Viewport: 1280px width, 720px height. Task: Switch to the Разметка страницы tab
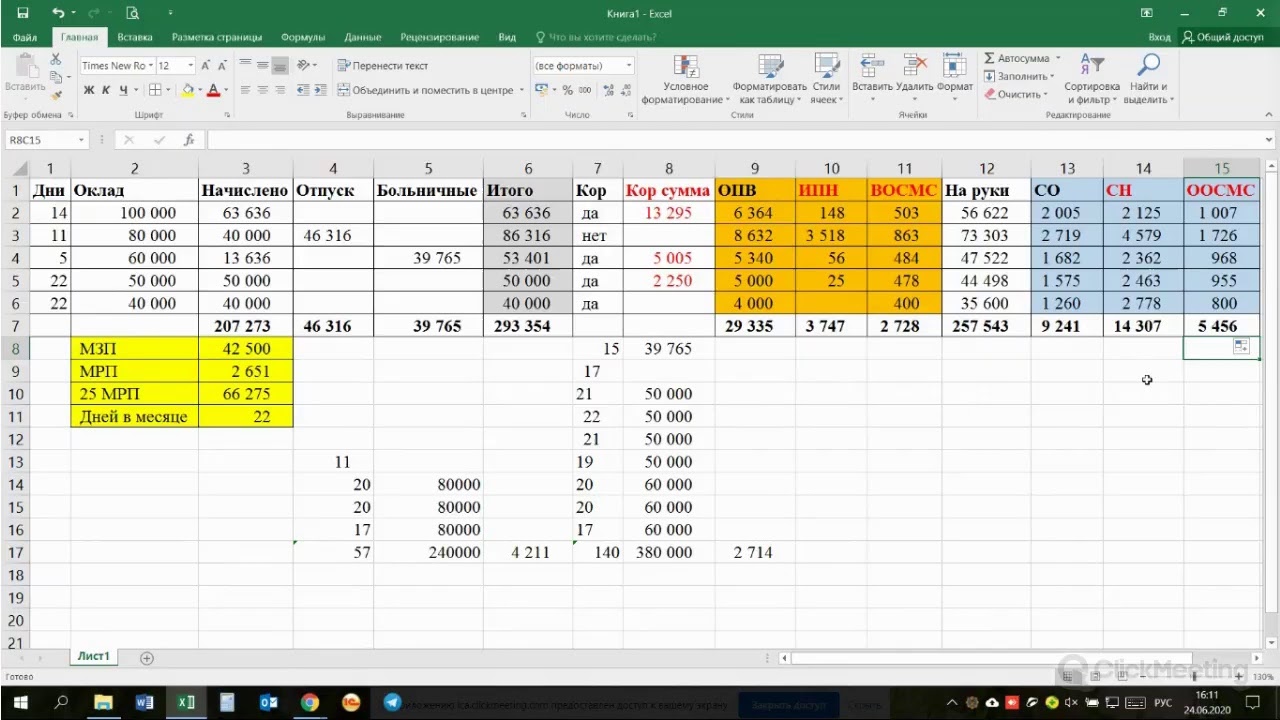point(217,37)
